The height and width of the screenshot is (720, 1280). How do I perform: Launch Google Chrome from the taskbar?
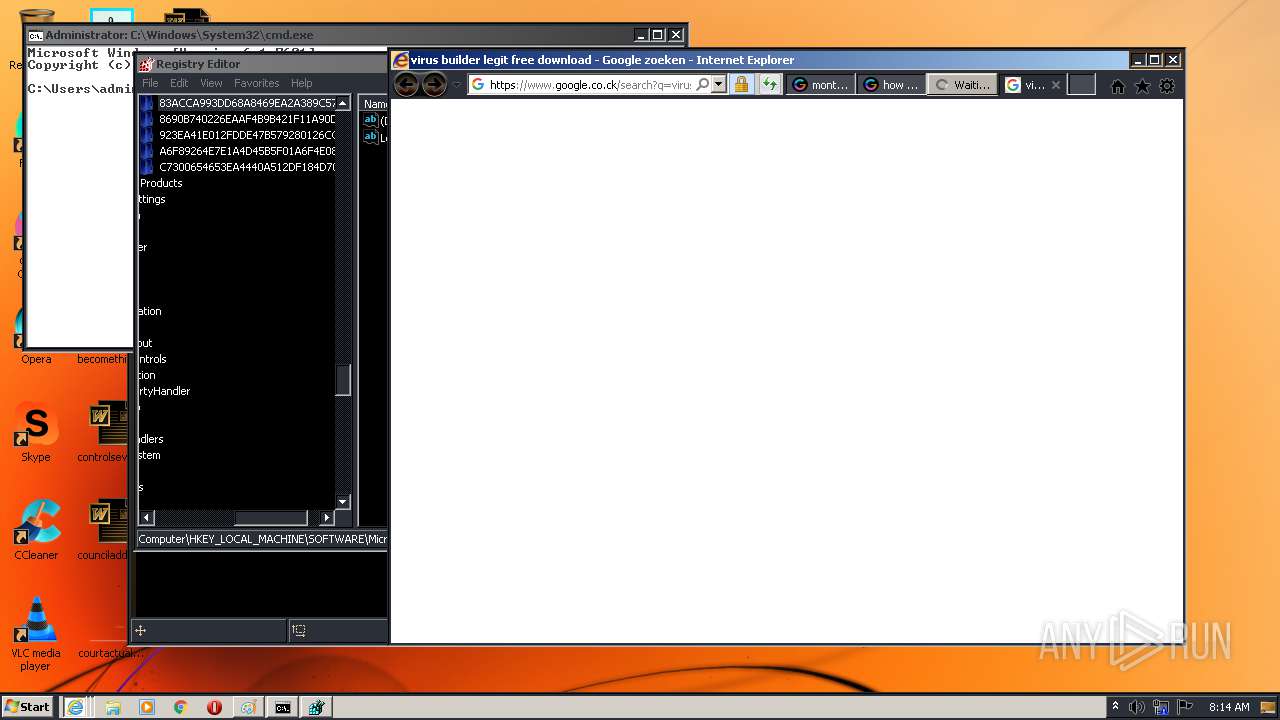pyautogui.click(x=181, y=707)
